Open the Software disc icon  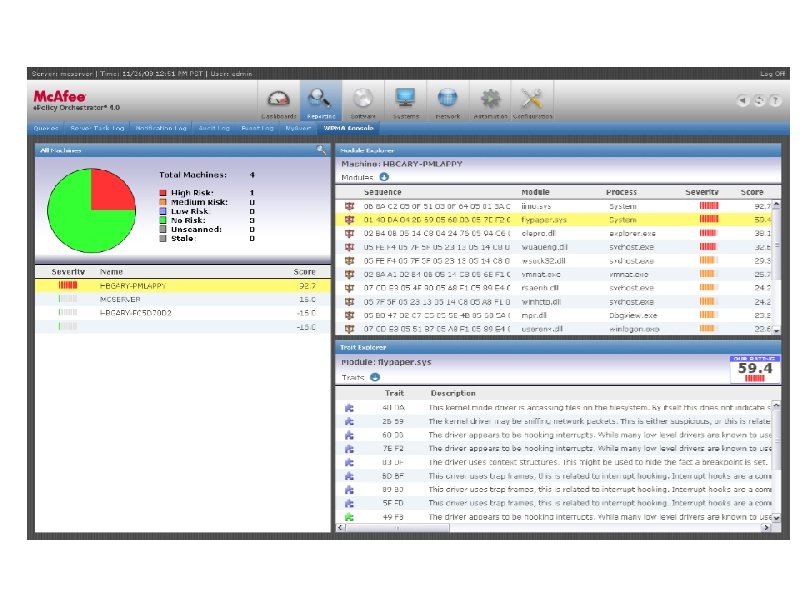pos(363,98)
